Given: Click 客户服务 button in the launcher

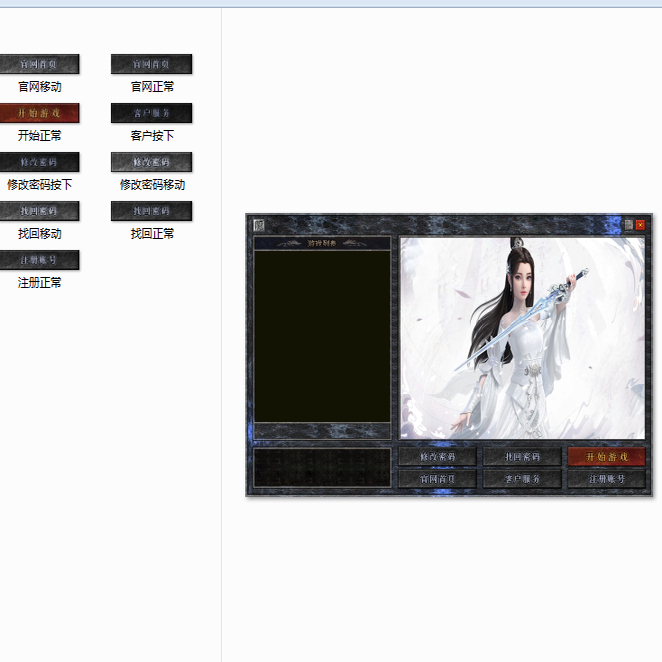Looking at the screenshot, I should click(x=522, y=479).
